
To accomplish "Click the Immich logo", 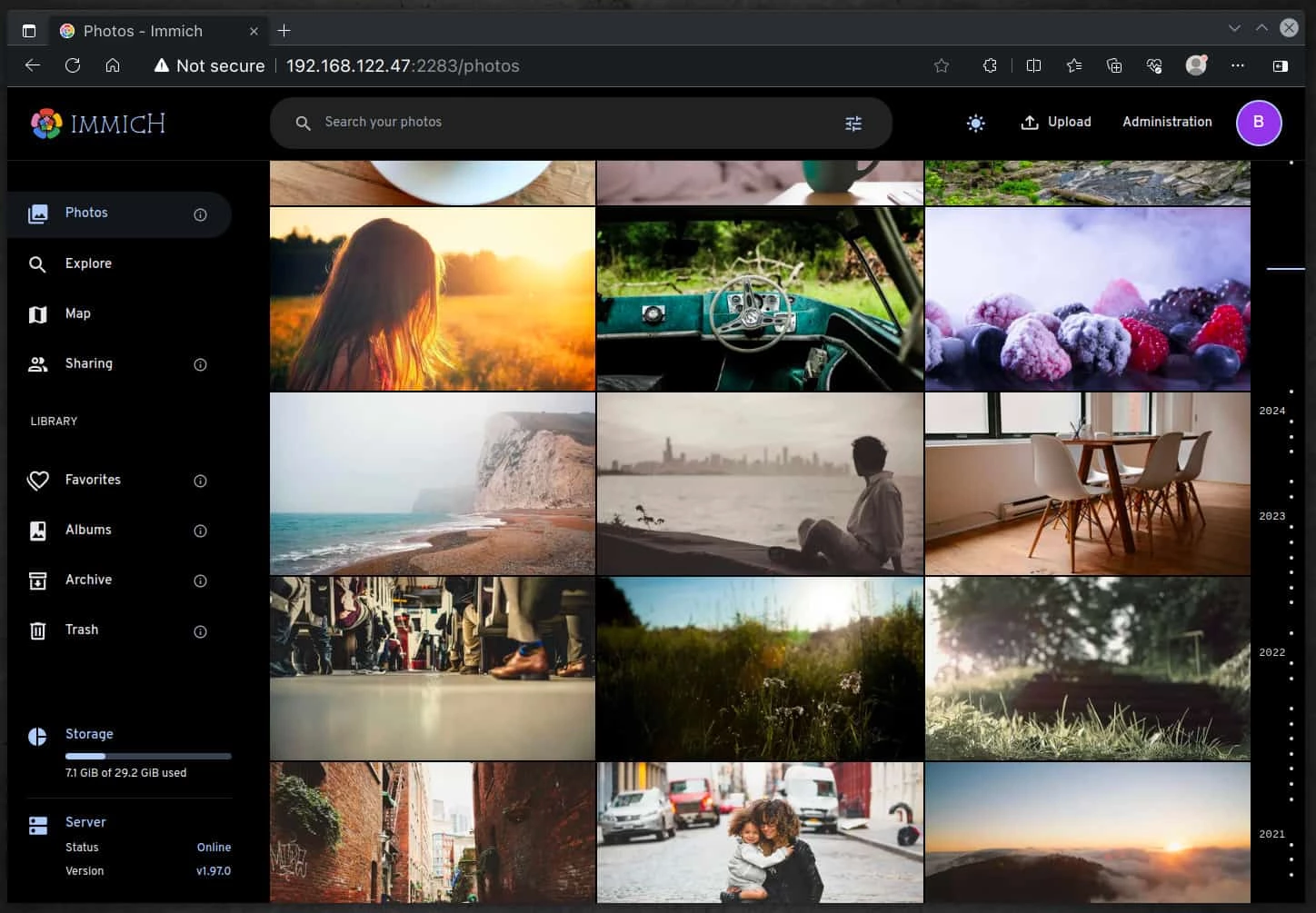I will (x=98, y=124).
